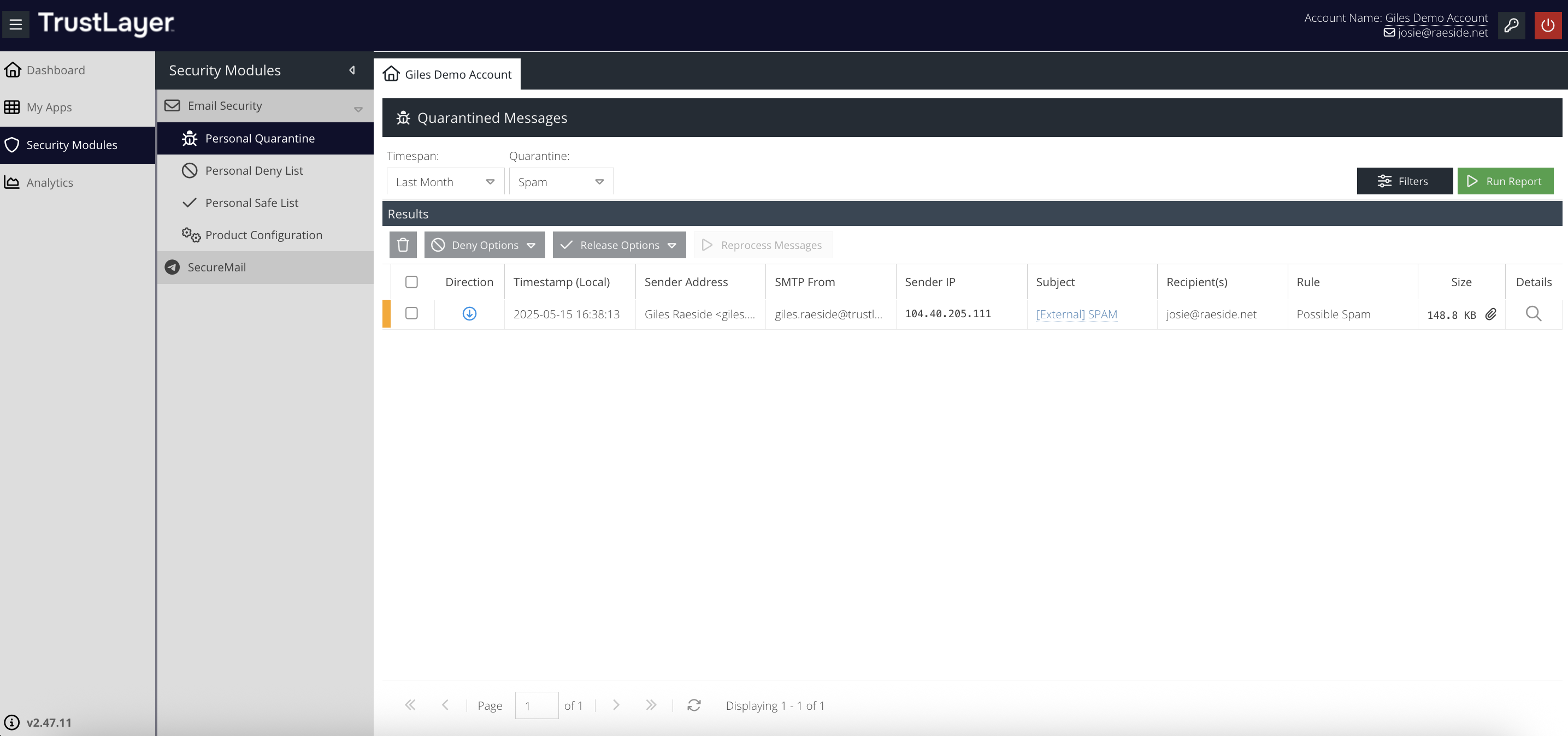The image size is (1568, 736).
Task: Expand the Email Security section arrow
Action: 358,110
